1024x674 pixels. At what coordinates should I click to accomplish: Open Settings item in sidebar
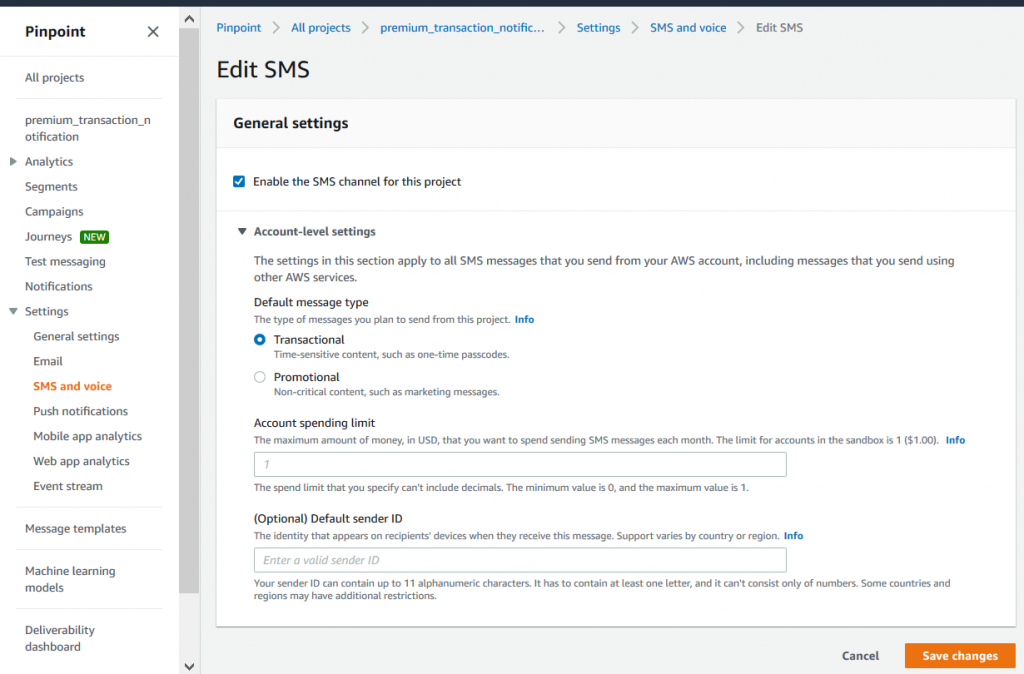[46, 312]
